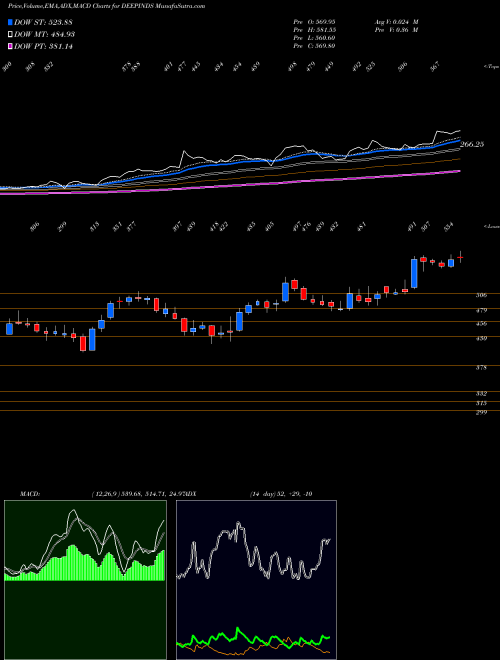Click the chart title for DEEPINDS

106,7
